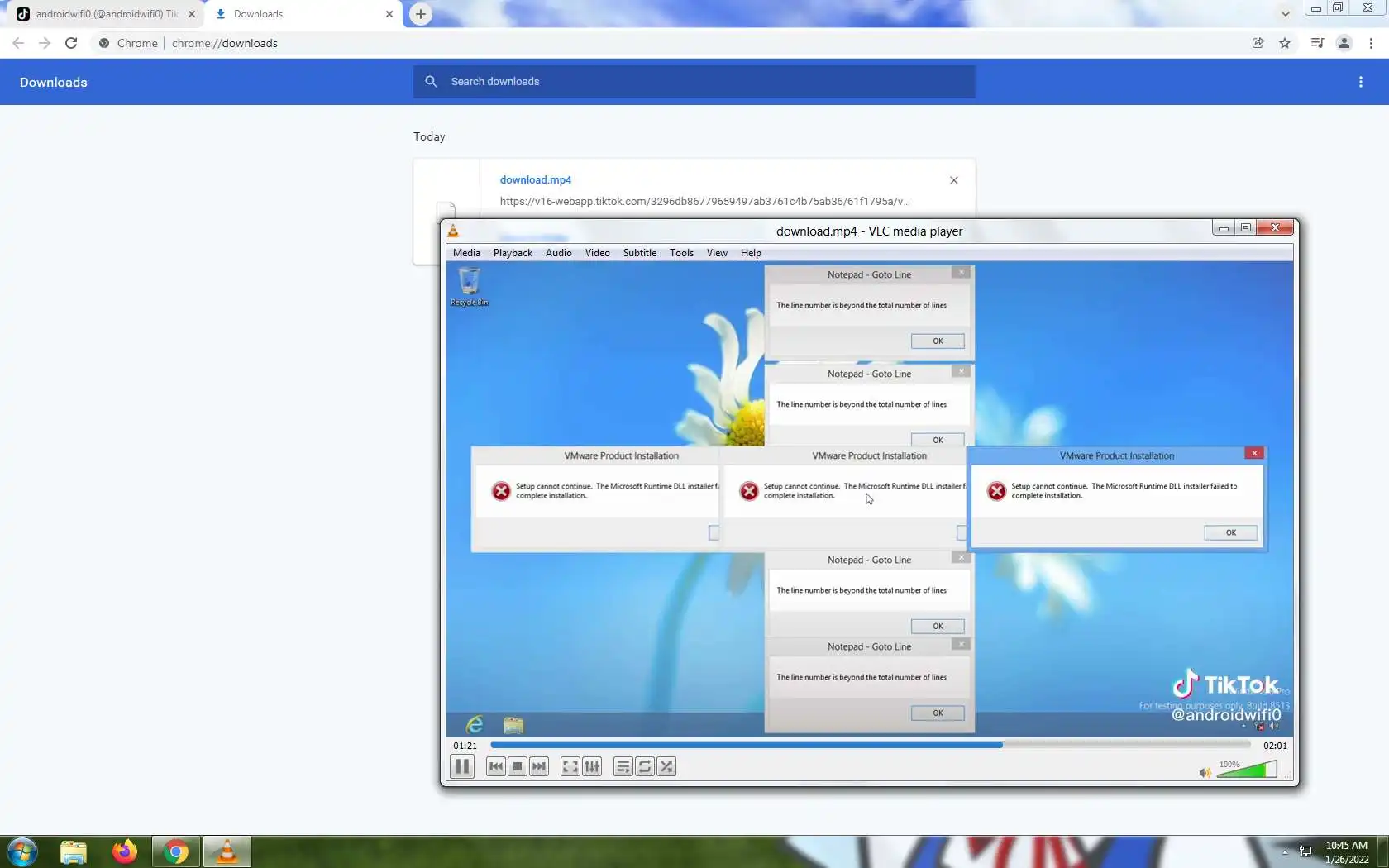This screenshot has height=868, width=1389.
Task: Open the Subtitle menu in VLC
Action: [639, 253]
